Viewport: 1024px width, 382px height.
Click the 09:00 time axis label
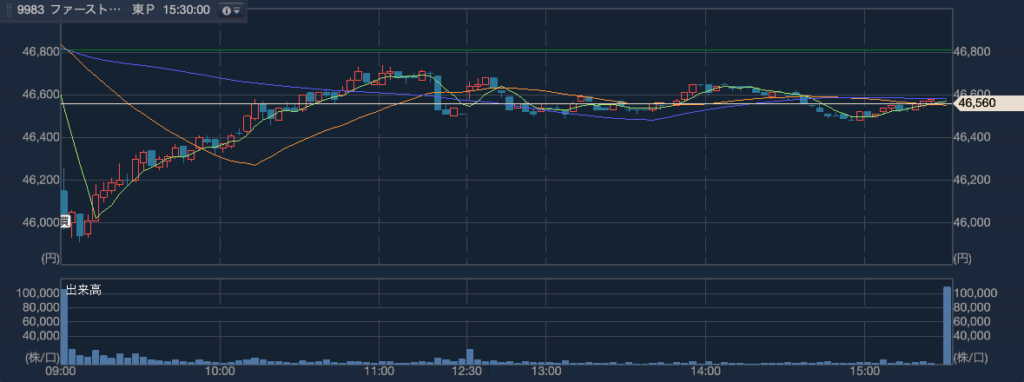point(61,372)
